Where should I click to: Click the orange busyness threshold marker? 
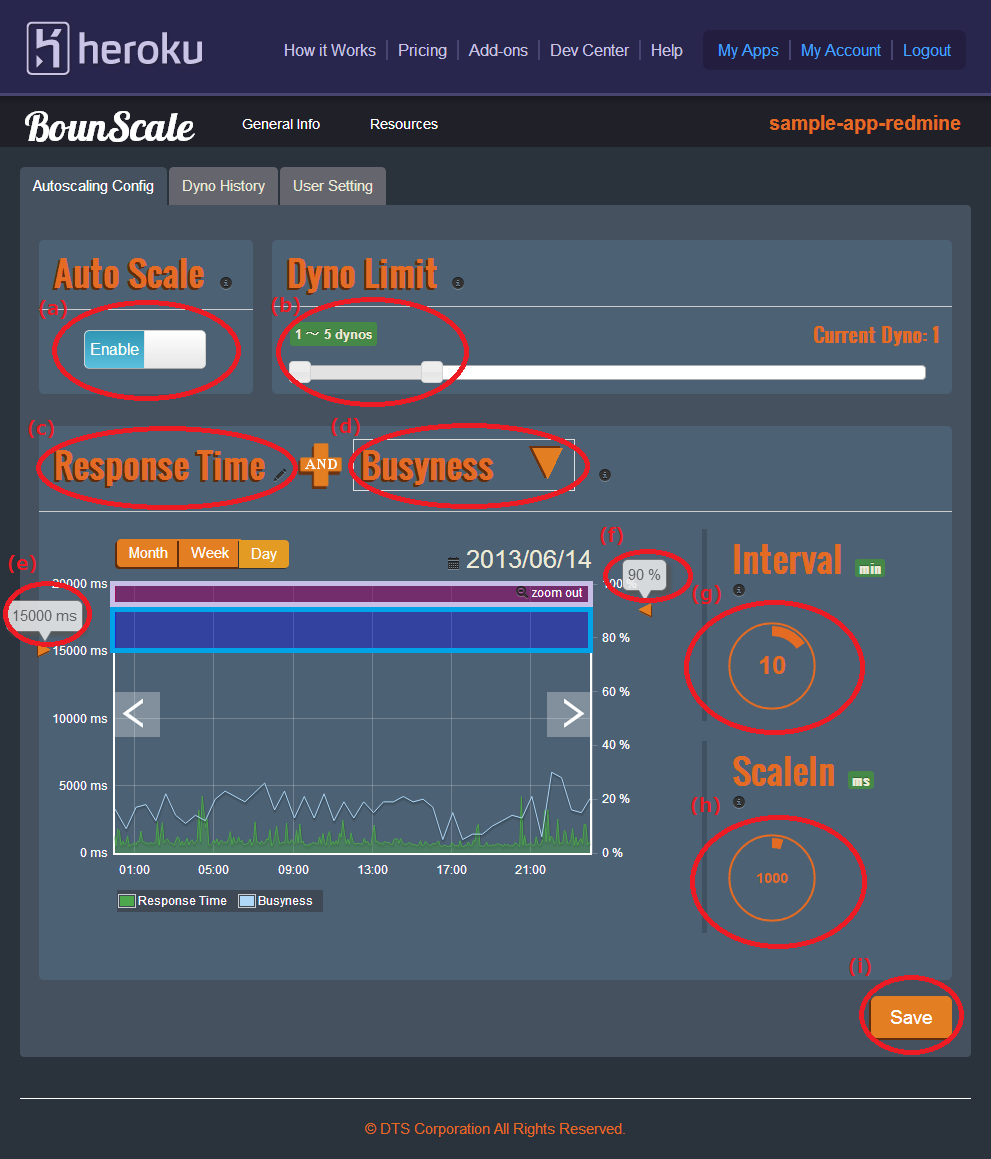645,610
